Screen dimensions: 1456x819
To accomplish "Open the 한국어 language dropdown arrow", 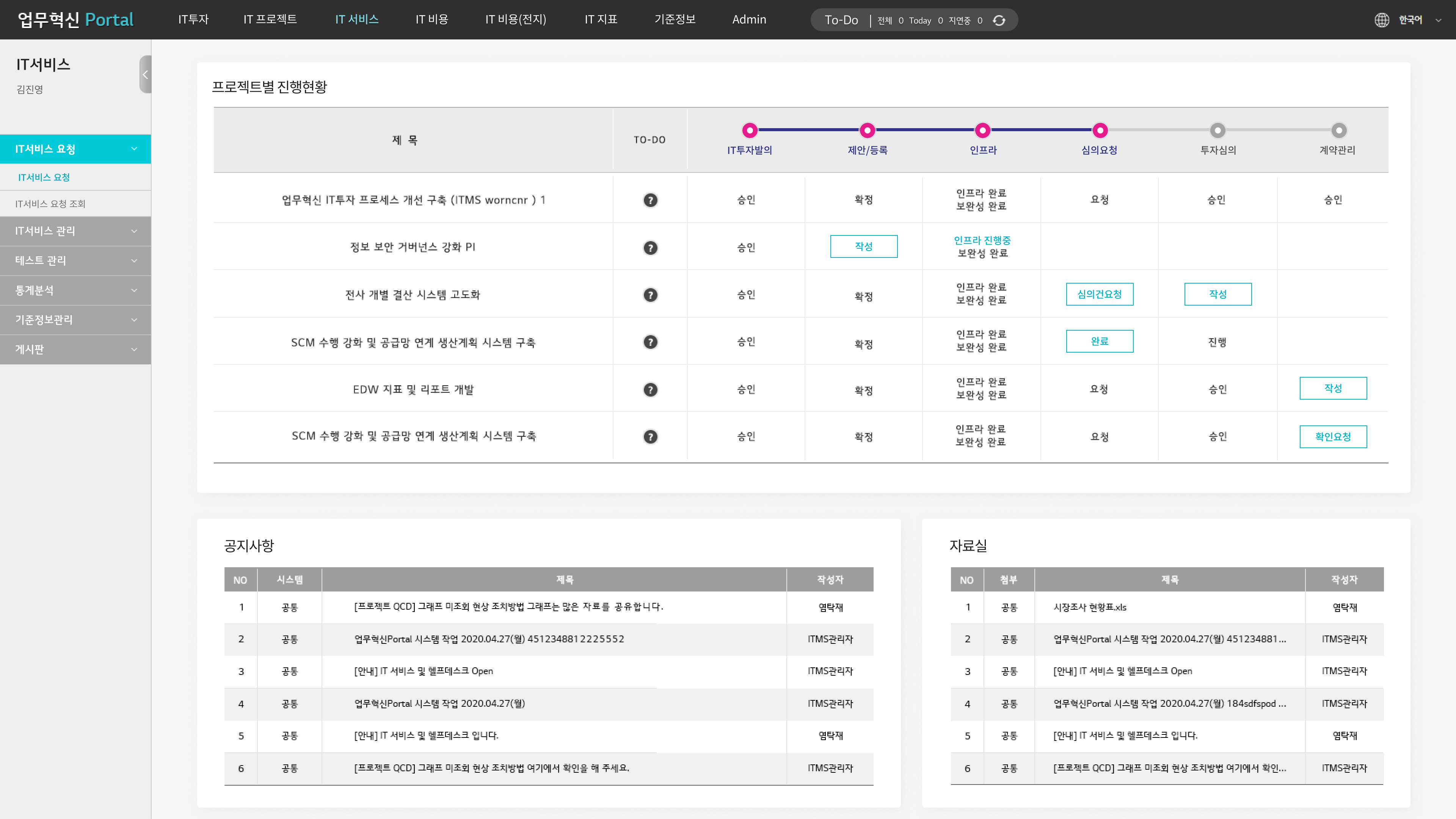I will click(1439, 20).
